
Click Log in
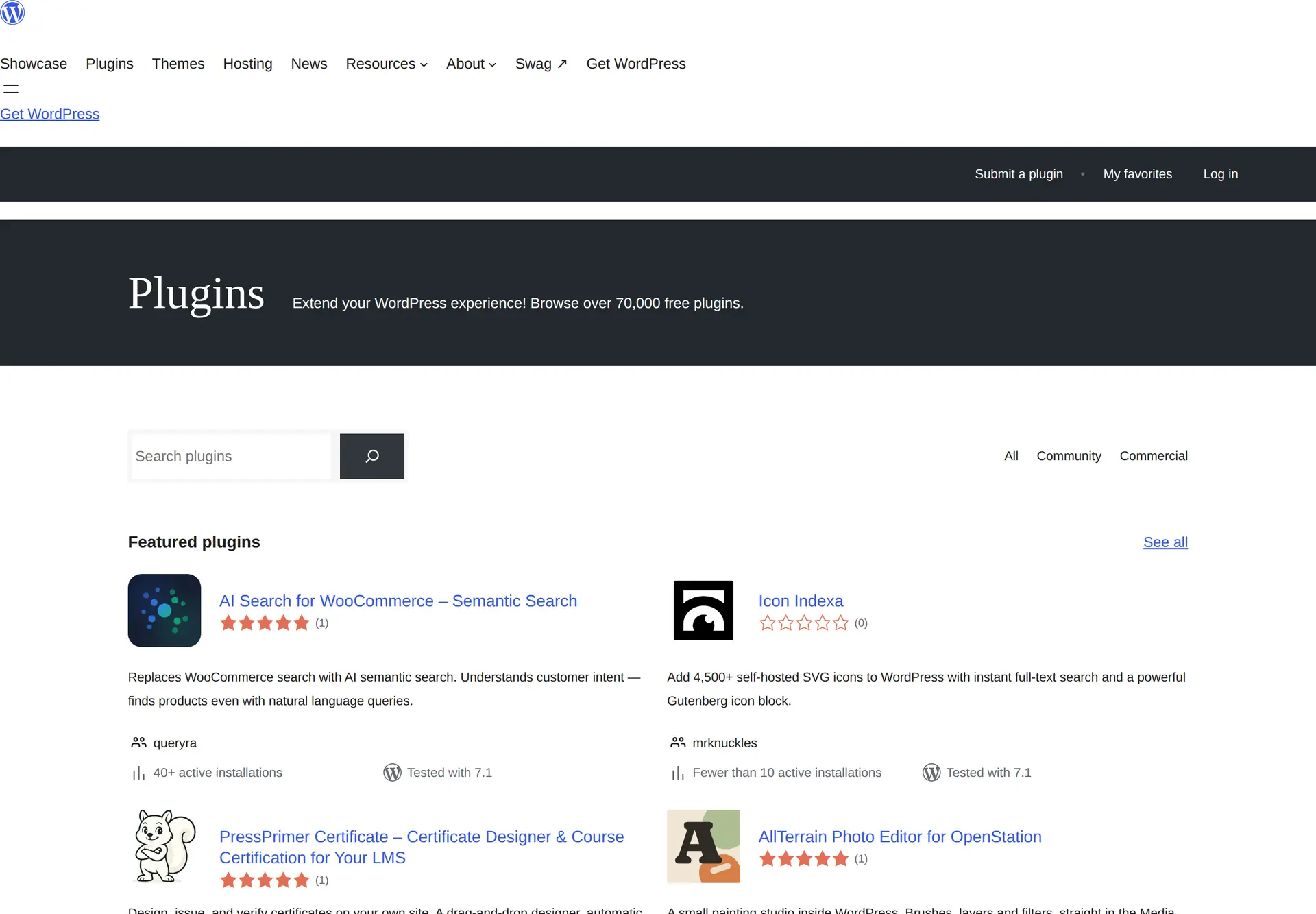pyautogui.click(x=1221, y=174)
